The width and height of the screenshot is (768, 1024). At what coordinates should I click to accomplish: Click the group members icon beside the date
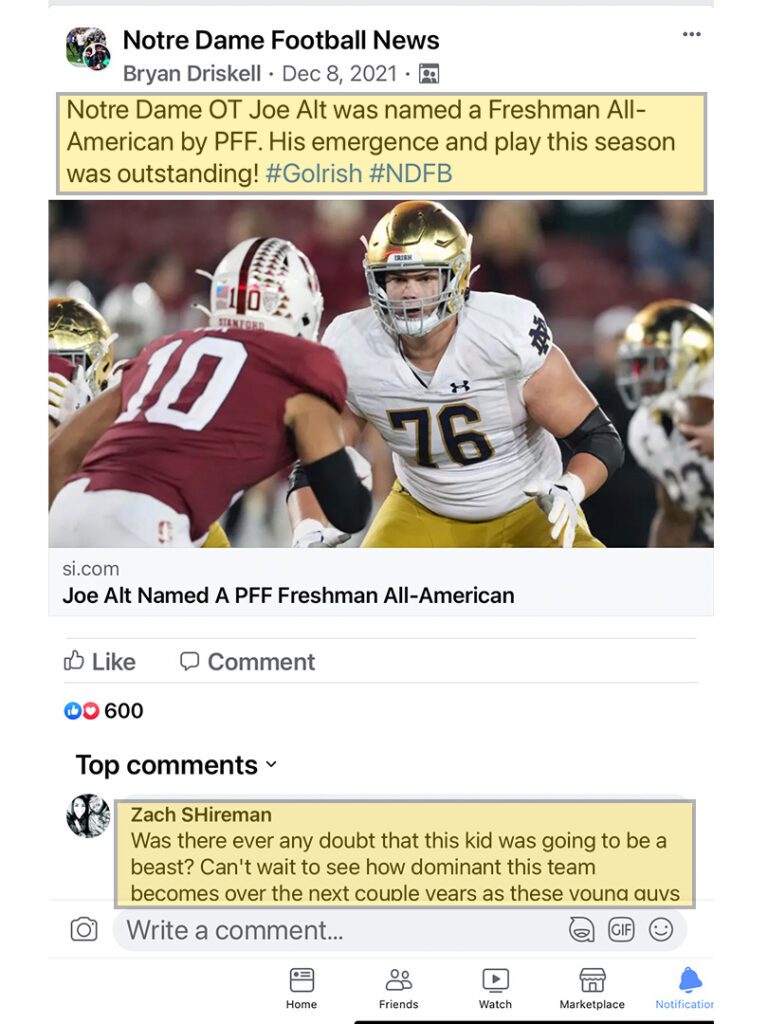tap(428, 74)
